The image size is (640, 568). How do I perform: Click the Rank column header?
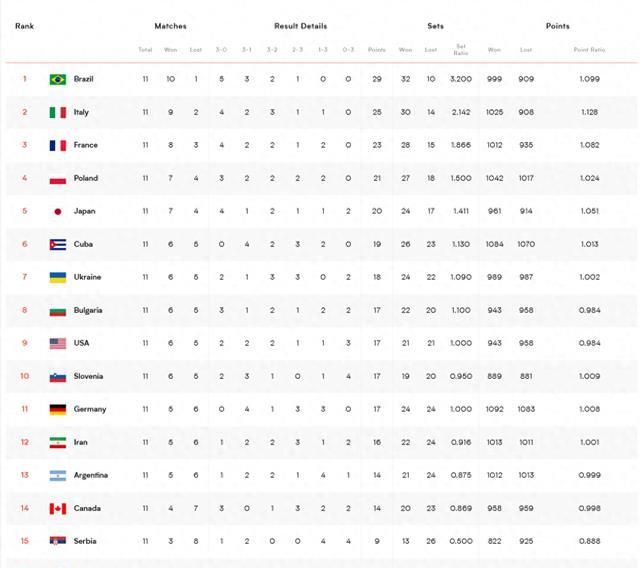(x=24, y=26)
